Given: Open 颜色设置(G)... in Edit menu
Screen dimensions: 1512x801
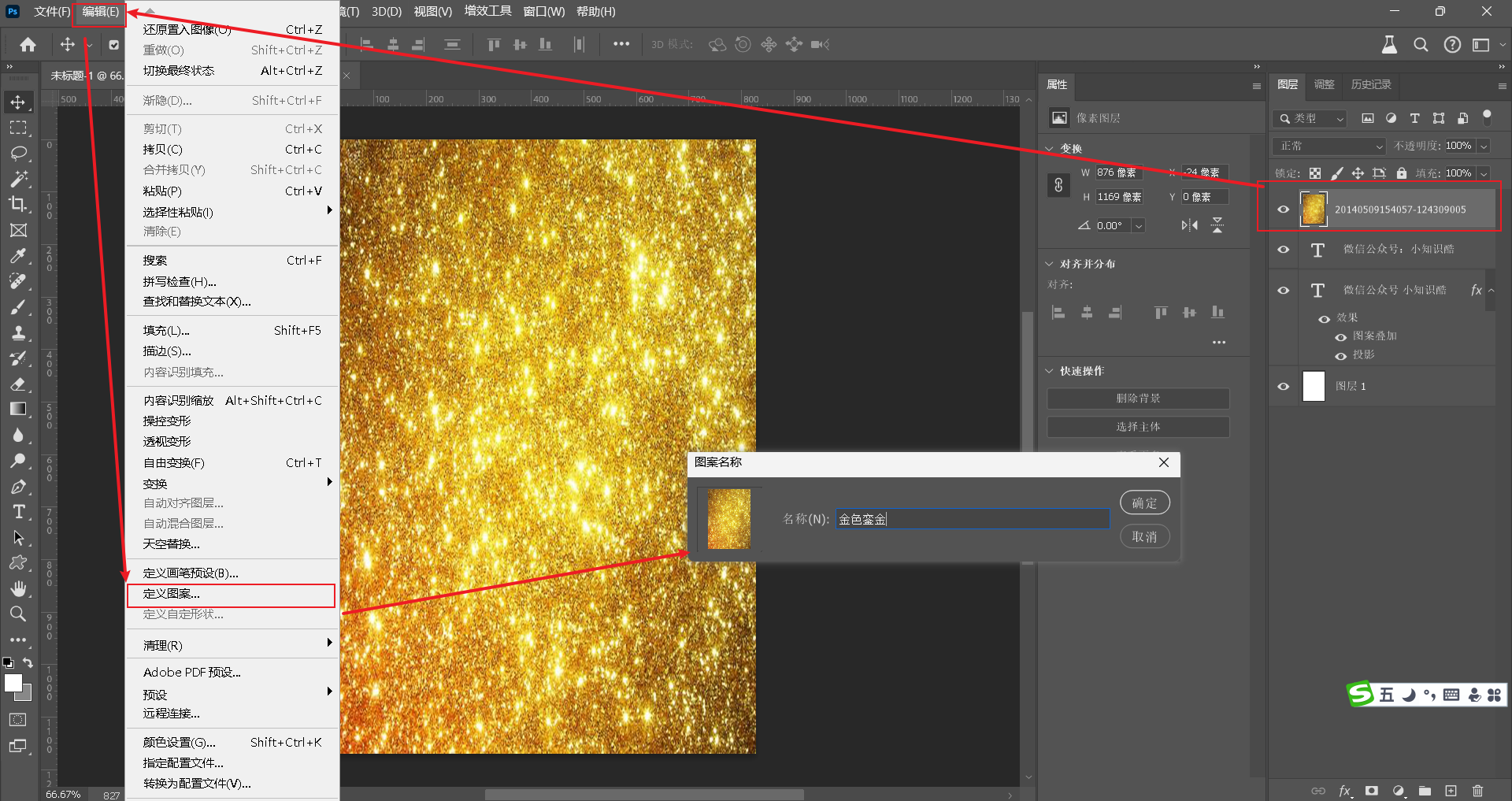Looking at the screenshot, I should [232, 743].
